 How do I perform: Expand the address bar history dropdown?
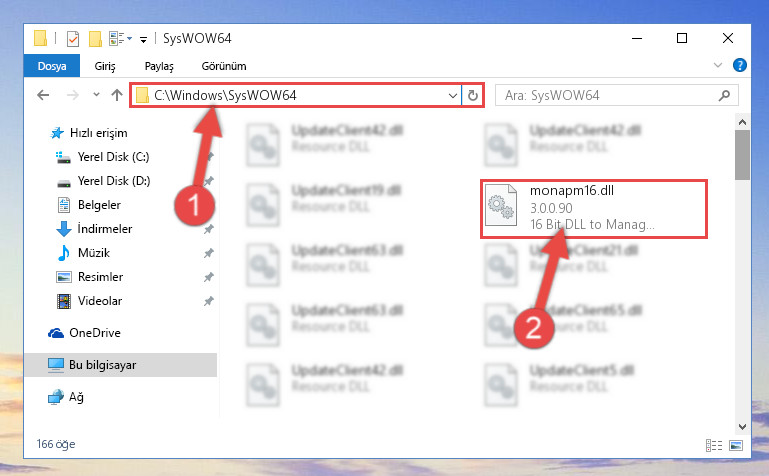click(x=453, y=96)
